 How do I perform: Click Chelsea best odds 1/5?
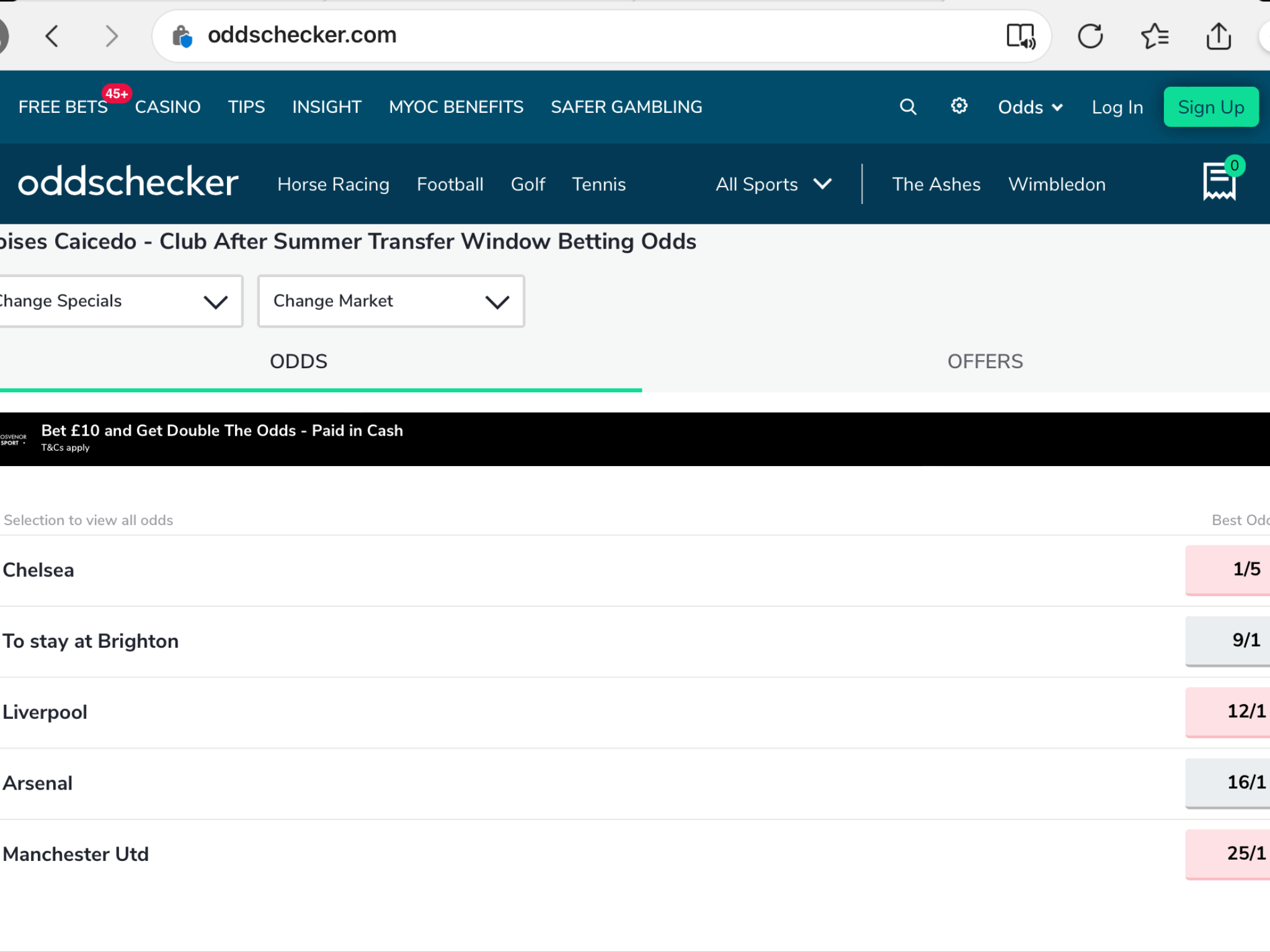tap(1228, 570)
